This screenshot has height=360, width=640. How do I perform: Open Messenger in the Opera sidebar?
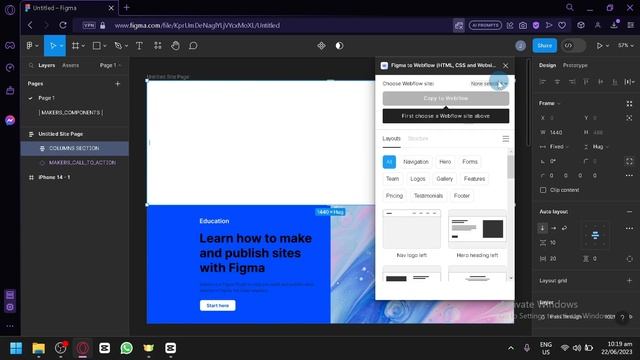tap(10, 120)
